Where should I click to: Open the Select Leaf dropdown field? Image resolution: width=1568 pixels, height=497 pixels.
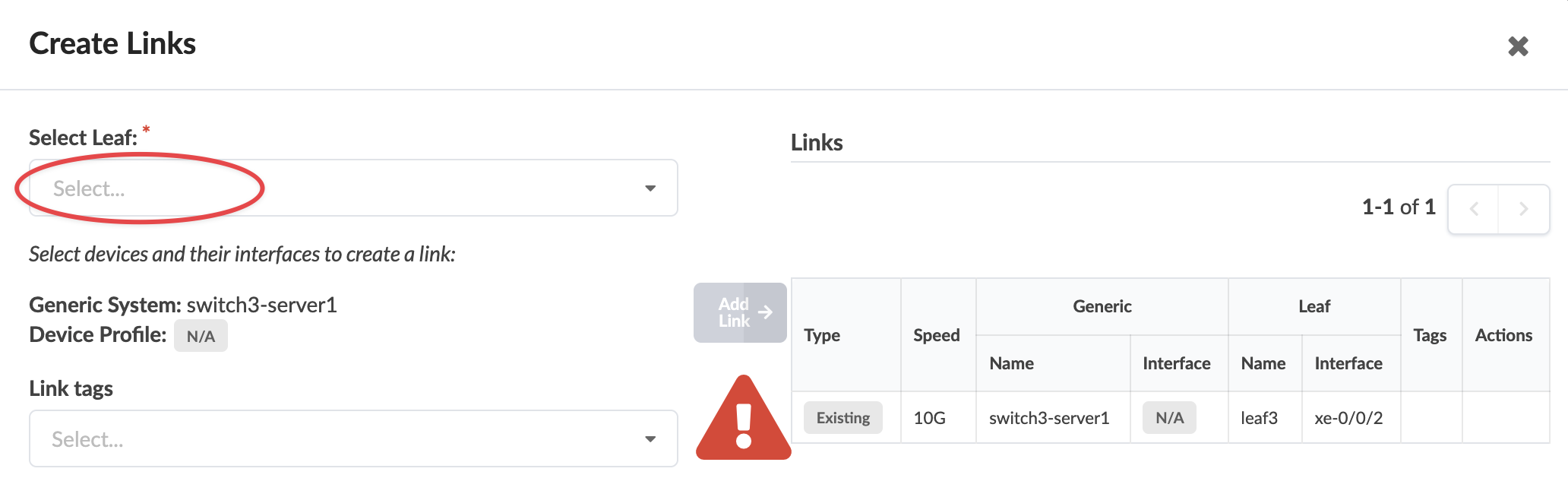[342, 188]
